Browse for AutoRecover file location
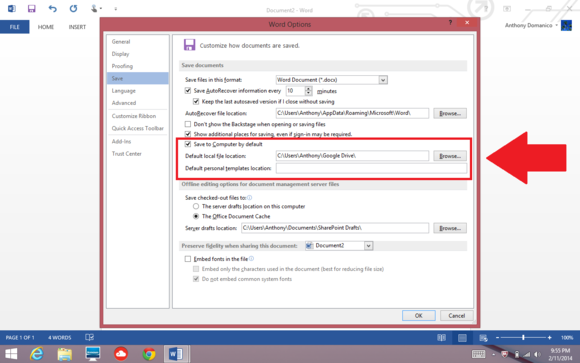The image size is (580, 363). coord(450,114)
